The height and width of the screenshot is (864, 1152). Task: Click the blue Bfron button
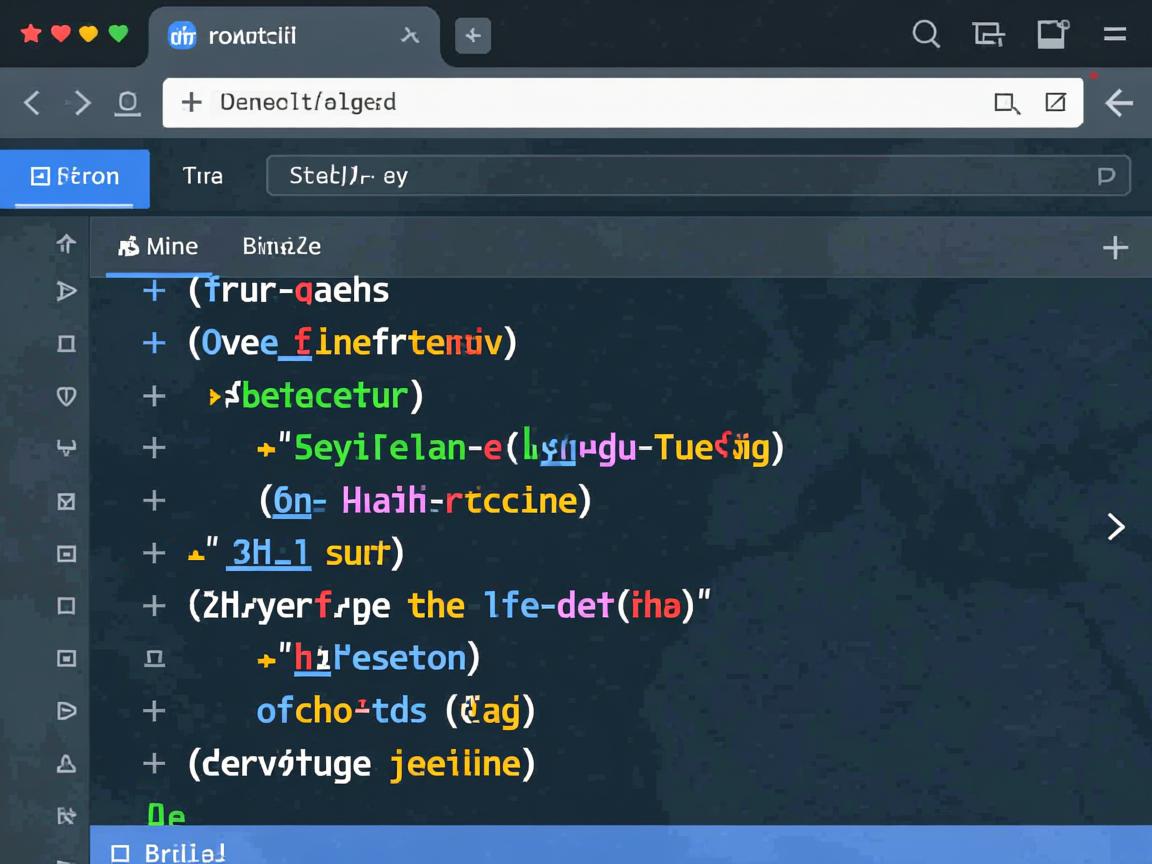pos(75,177)
